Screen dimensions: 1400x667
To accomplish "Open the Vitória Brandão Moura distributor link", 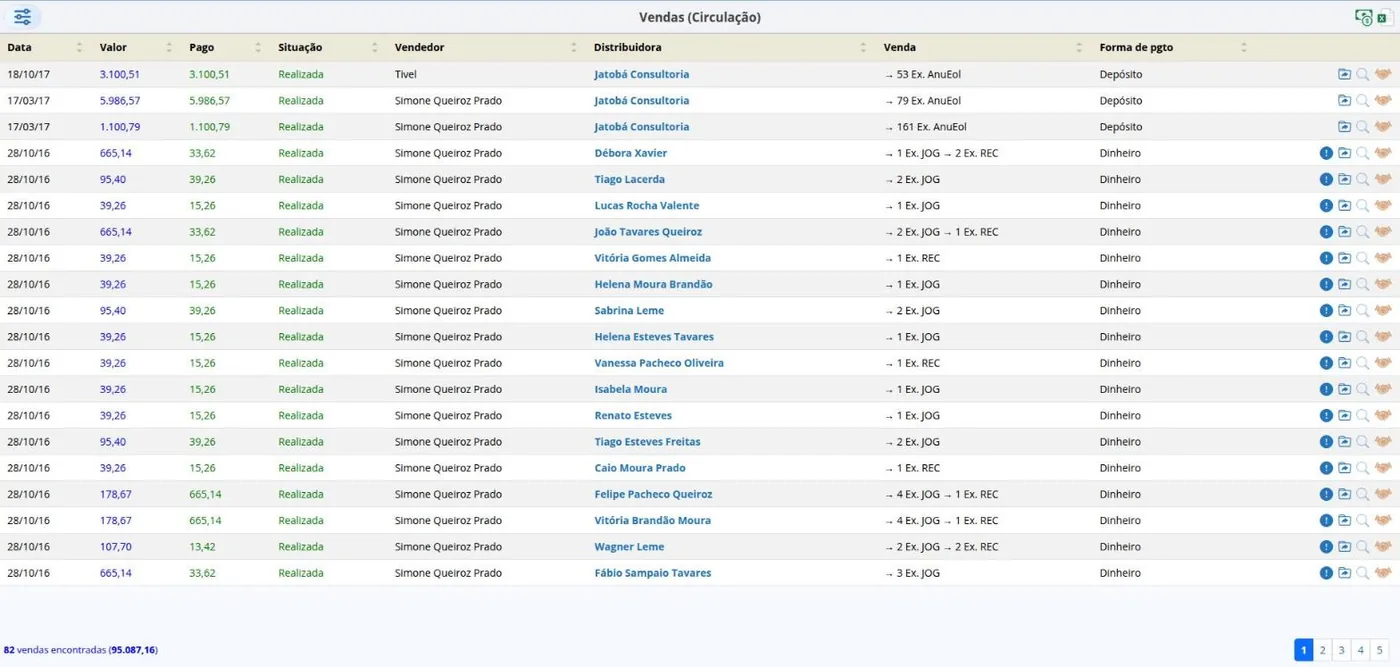I will pyautogui.click(x=653, y=520).
